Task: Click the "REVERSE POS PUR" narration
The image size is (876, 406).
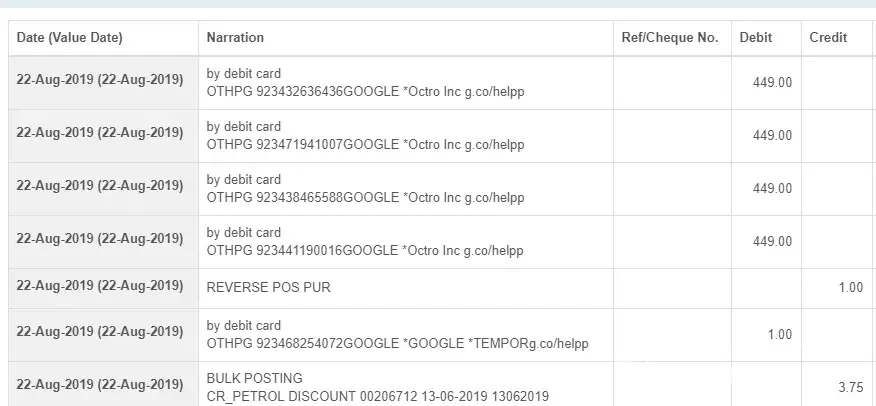Action: pos(268,288)
